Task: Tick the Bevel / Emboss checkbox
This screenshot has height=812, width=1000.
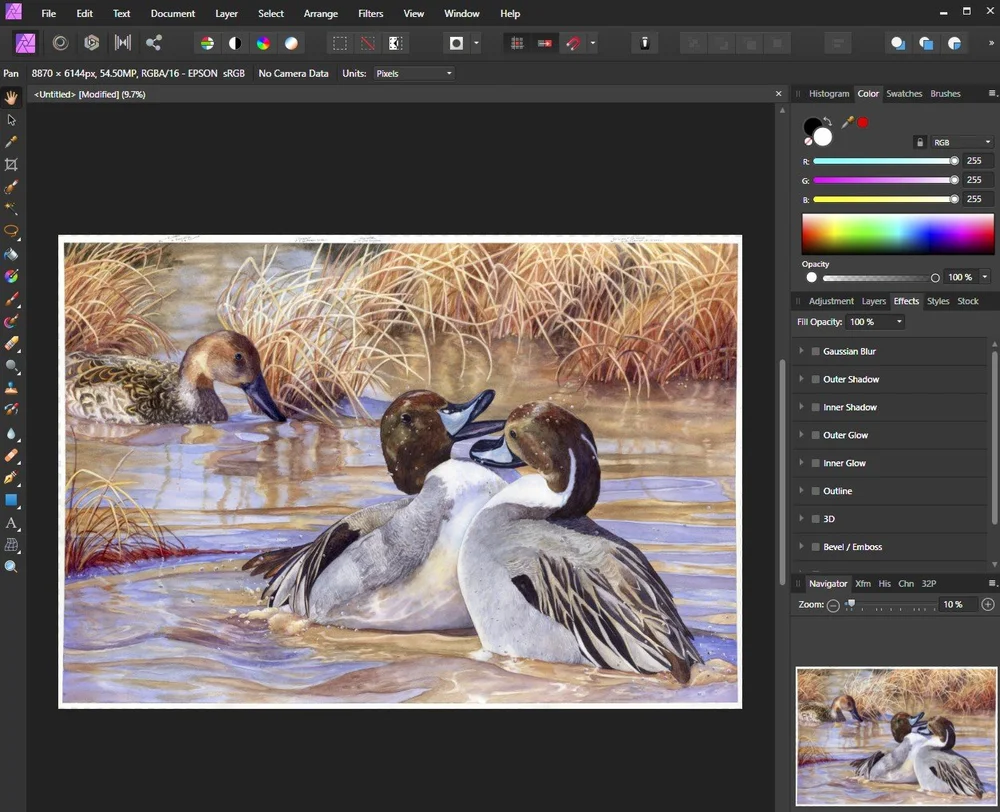Action: click(x=815, y=547)
